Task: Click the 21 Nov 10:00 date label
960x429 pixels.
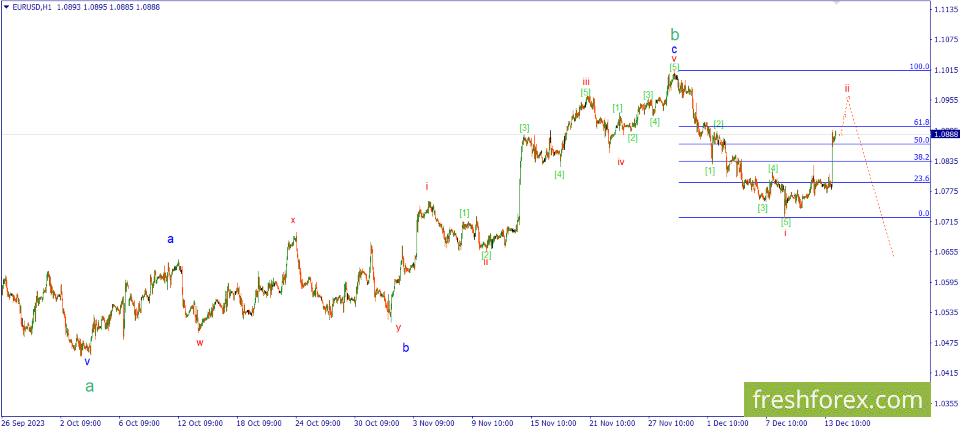Action: [612, 423]
